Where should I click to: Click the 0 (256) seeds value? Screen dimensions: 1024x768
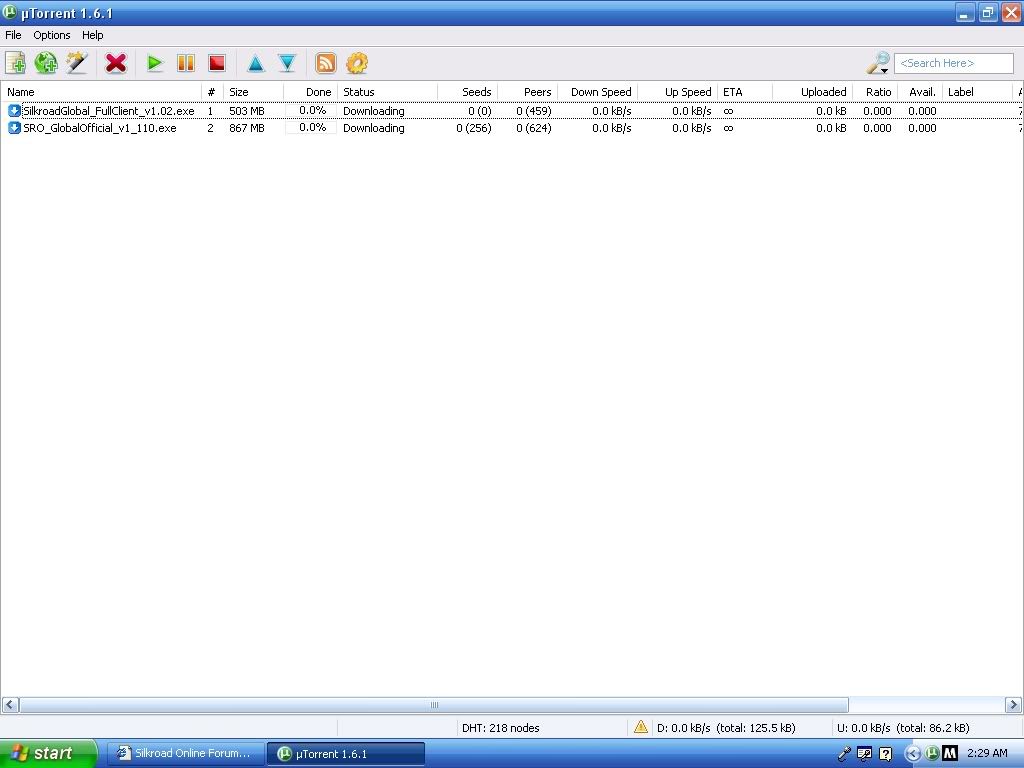tap(474, 128)
